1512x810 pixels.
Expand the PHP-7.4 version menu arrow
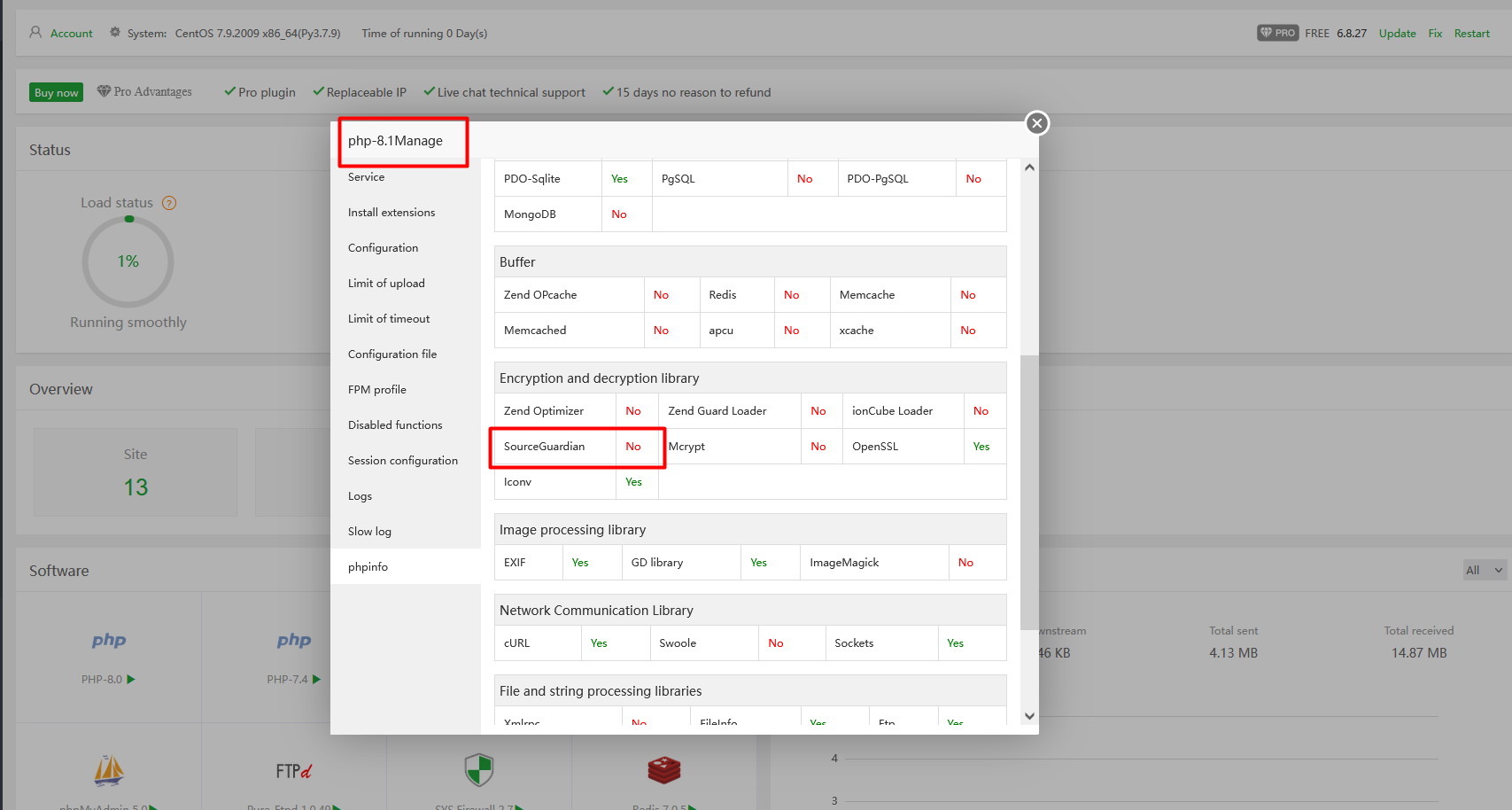(x=315, y=680)
